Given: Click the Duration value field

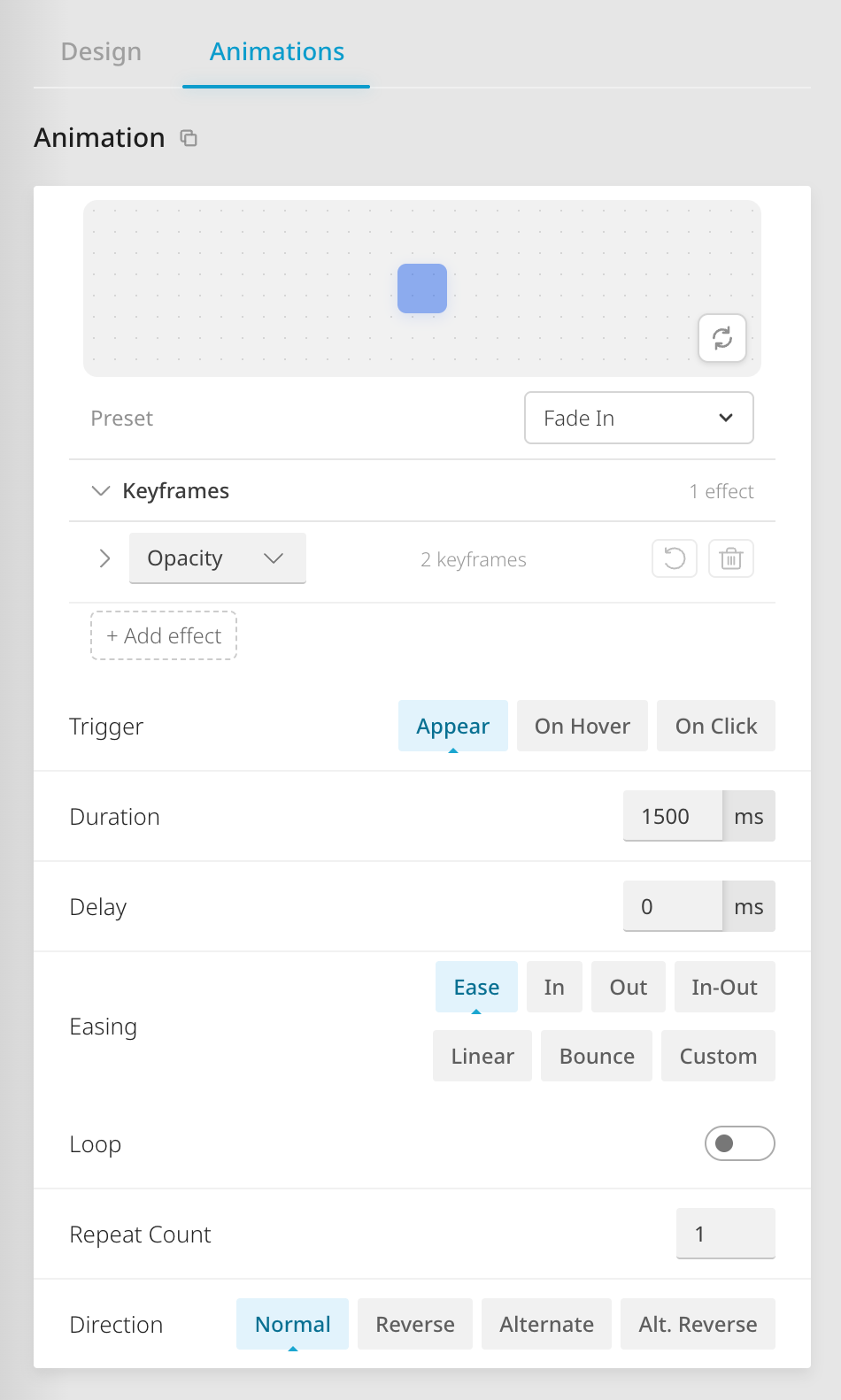Looking at the screenshot, I should tap(673, 816).
